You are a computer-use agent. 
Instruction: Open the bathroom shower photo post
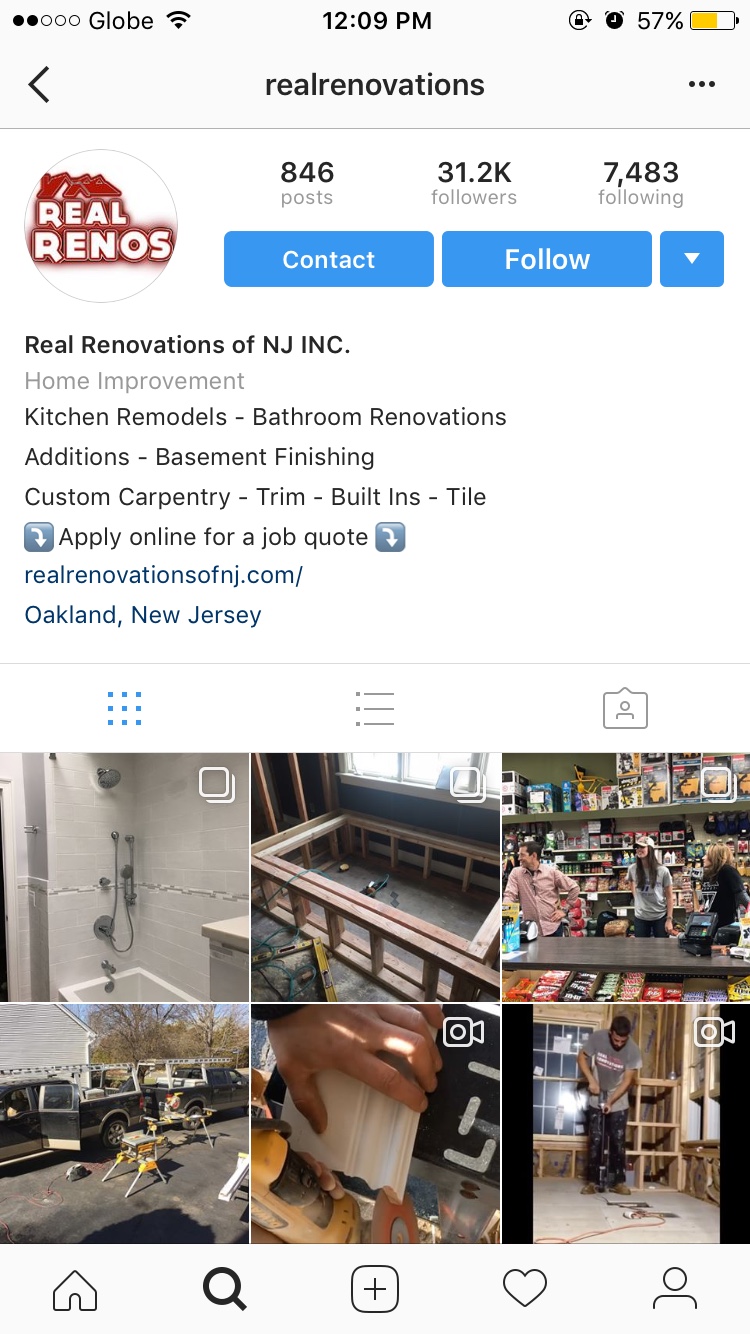click(x=124, y=877)
